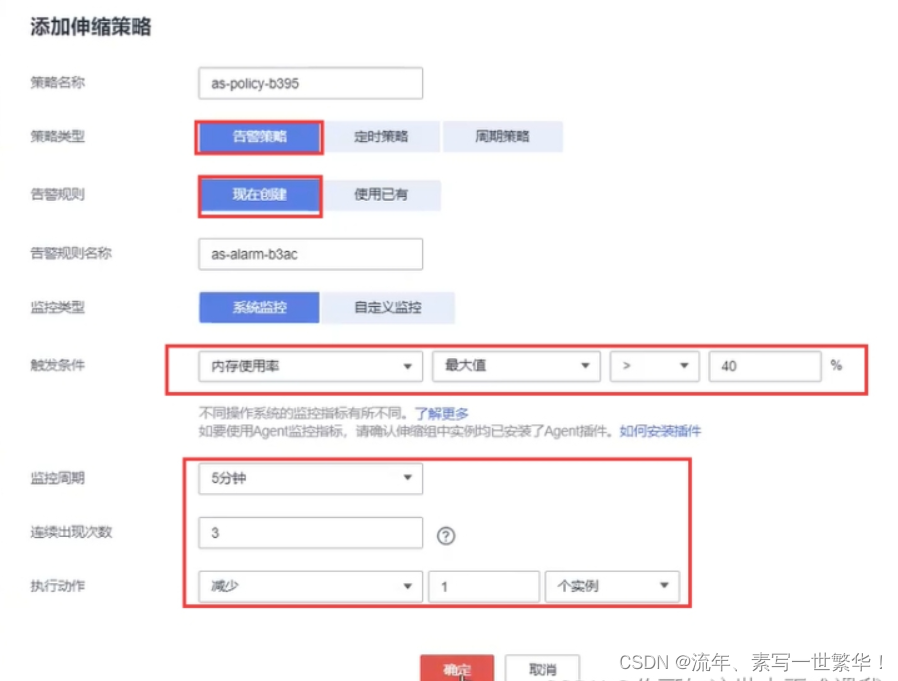Viewport: 898px width, 681px height.
Task: Open the 内存使用率 metric dropdown
Action: [x=310, y=366]
